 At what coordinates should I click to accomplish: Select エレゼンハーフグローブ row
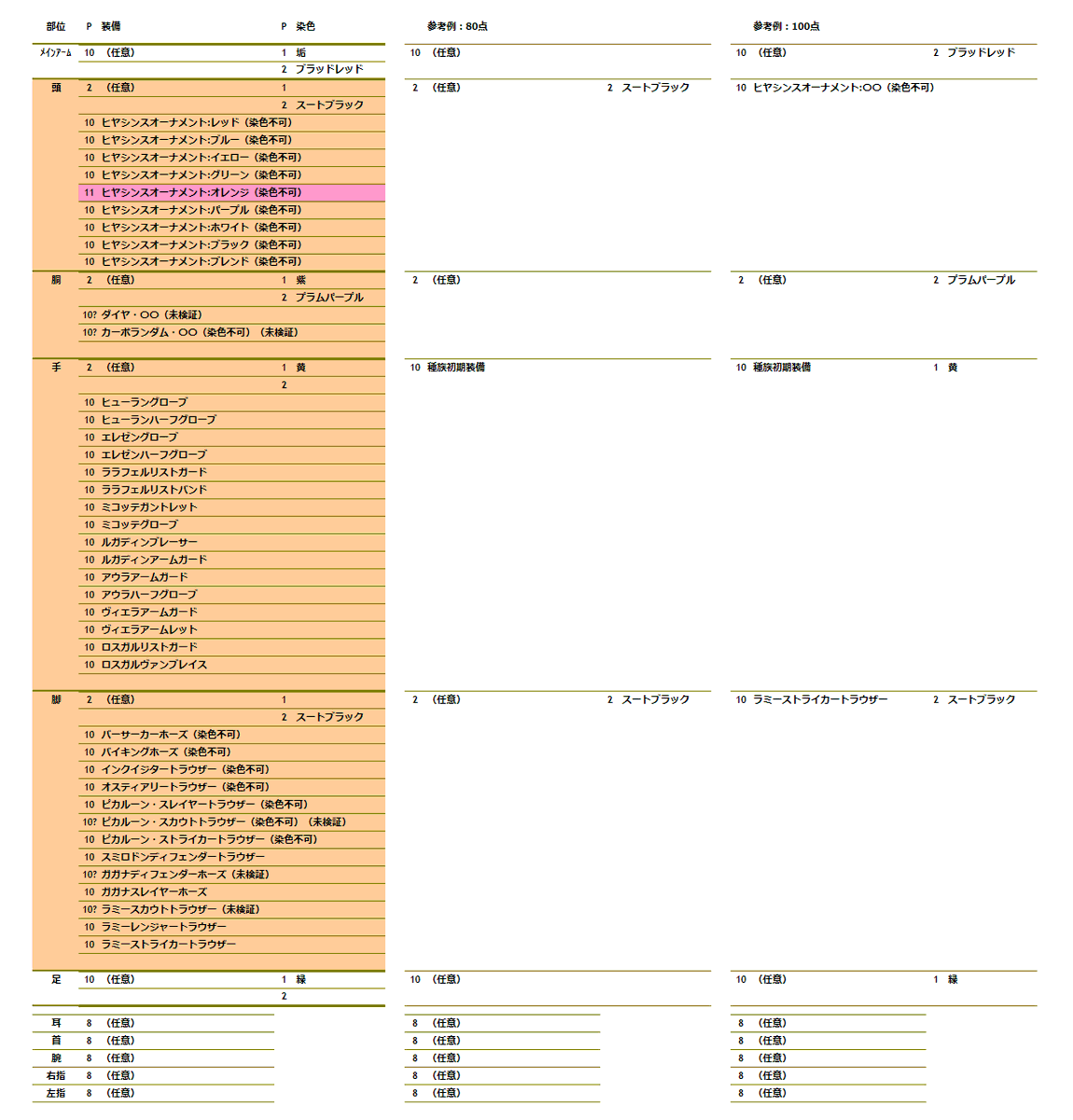231,455
